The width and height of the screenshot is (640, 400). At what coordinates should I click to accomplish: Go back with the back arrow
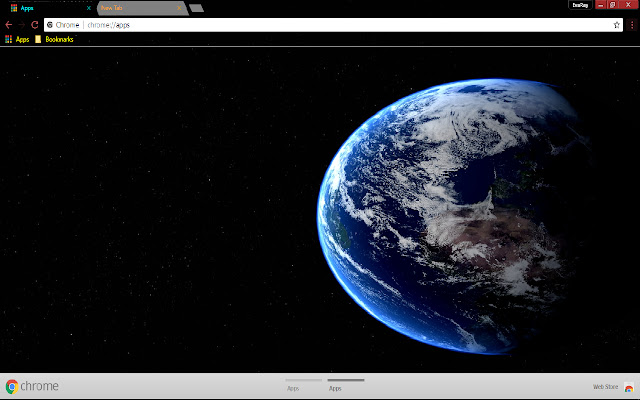pos(9,25)
